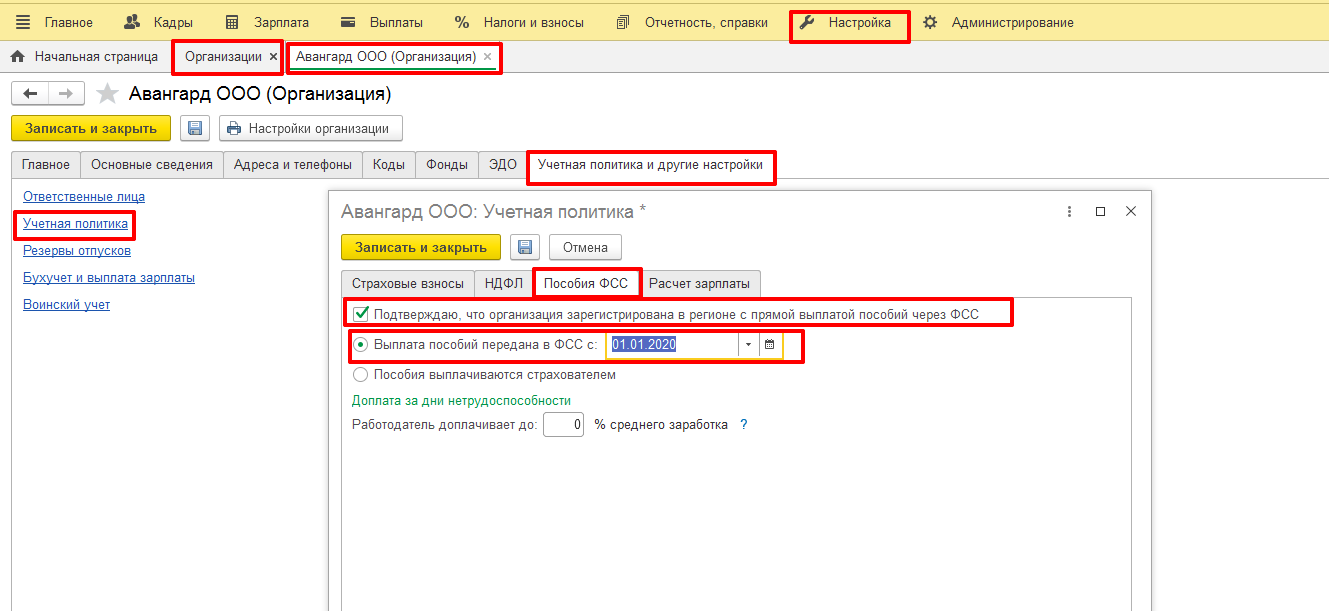This screenshot has height=611, width=1329.
Task: Switch to the НДФЛ tab
Action: [x=504, y=284]
